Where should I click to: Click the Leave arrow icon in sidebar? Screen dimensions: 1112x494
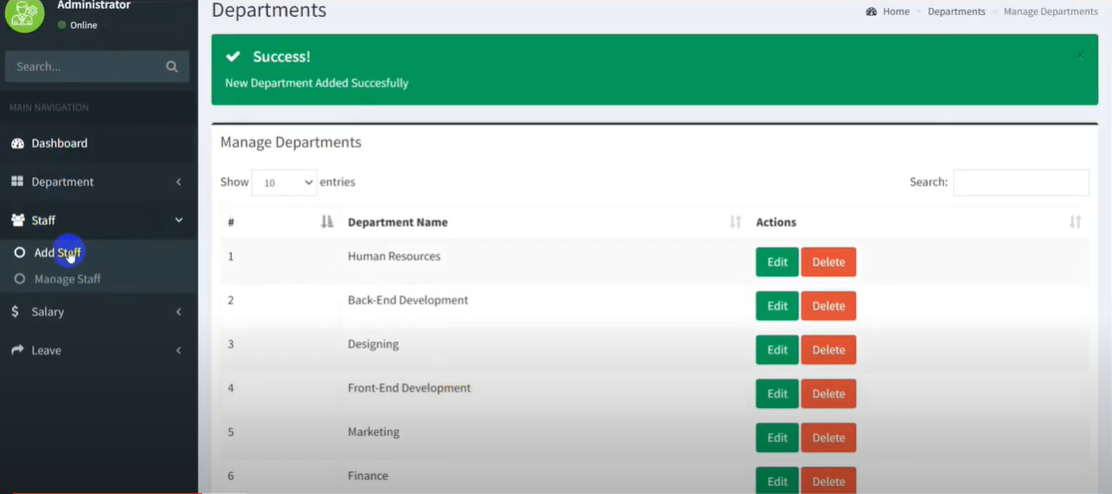(17, 351)
